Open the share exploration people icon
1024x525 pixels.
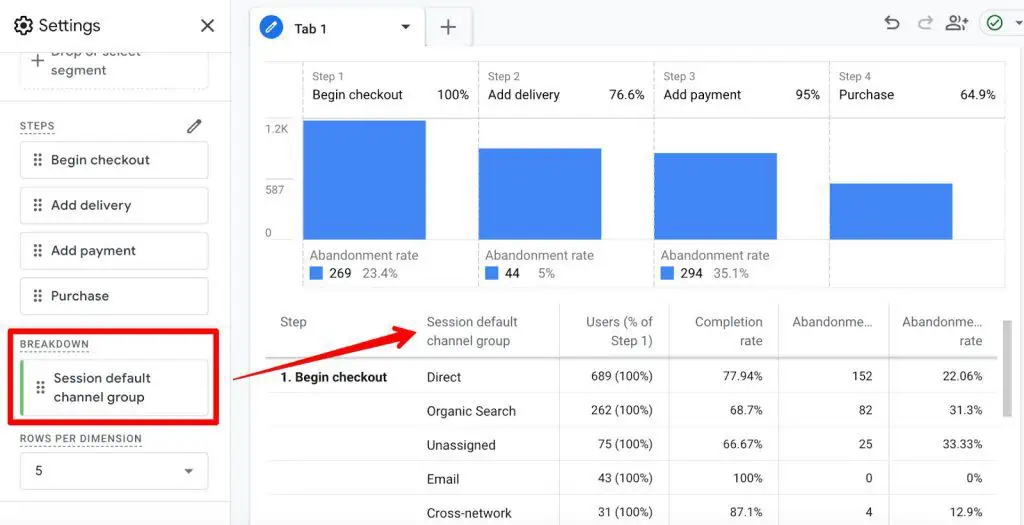coord(957,23)
